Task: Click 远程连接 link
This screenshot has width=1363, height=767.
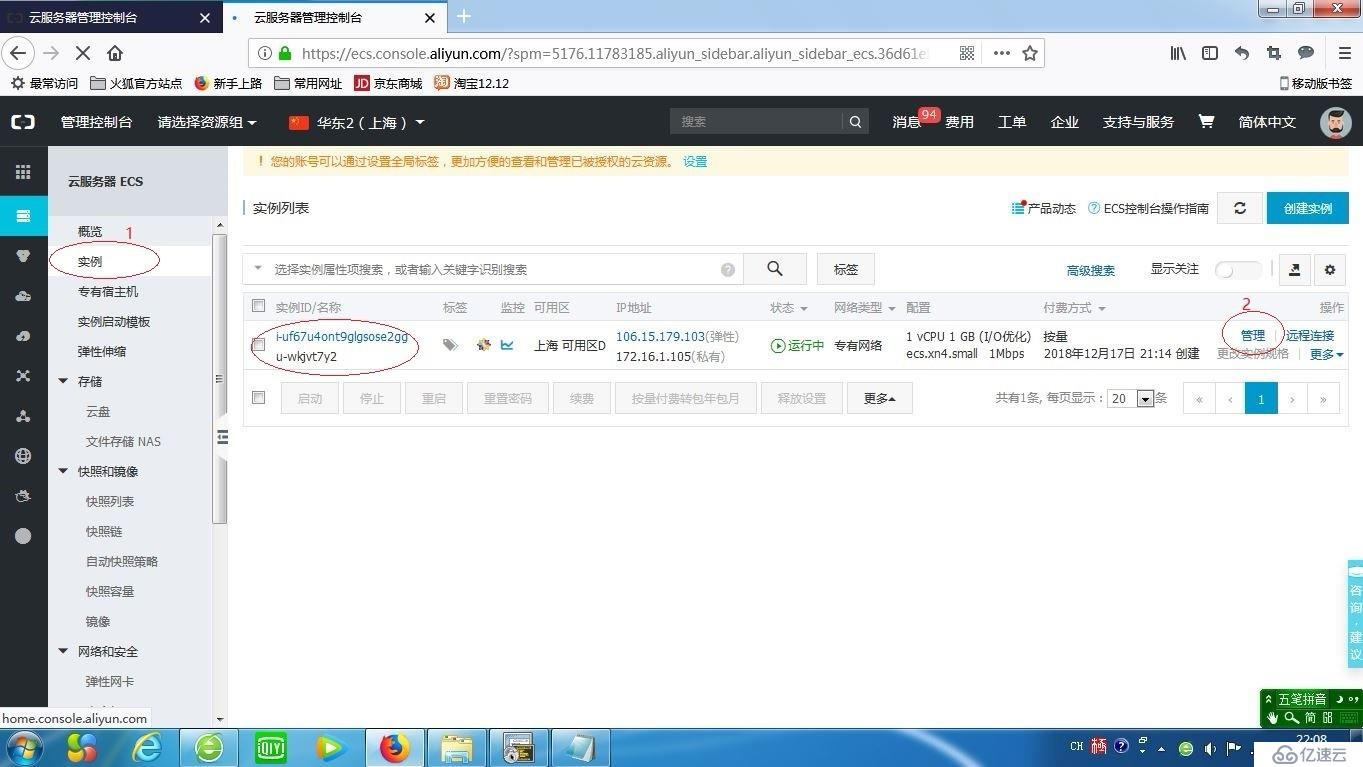Action: pyautogui.click(x=1310, y=336)
